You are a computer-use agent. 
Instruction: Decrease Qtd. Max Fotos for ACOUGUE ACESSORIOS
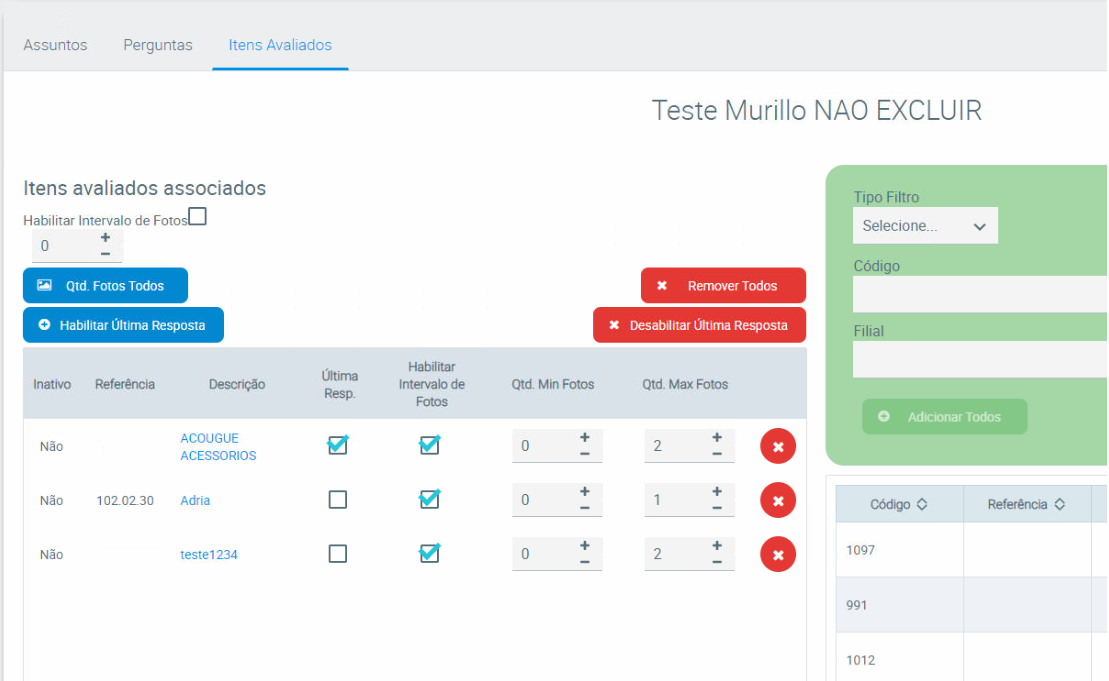716,454
